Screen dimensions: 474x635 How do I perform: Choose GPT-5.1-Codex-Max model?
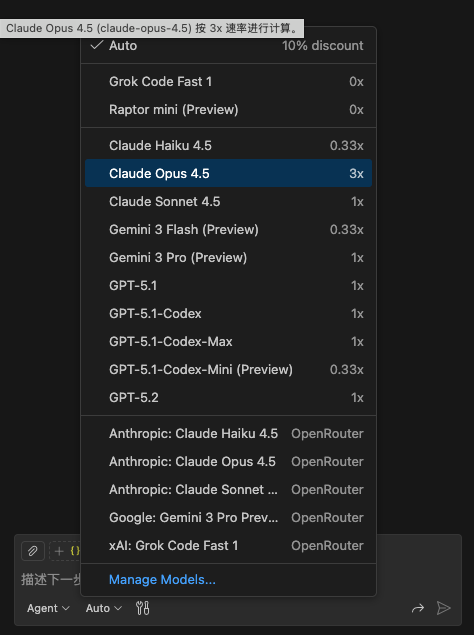click(x=228, y=341)
